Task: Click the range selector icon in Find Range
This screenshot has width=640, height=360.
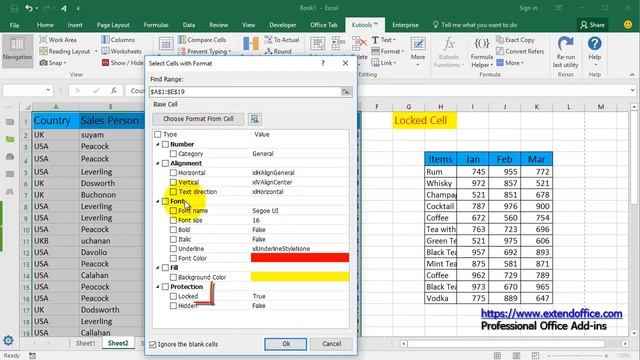Action: coord(346,92)
